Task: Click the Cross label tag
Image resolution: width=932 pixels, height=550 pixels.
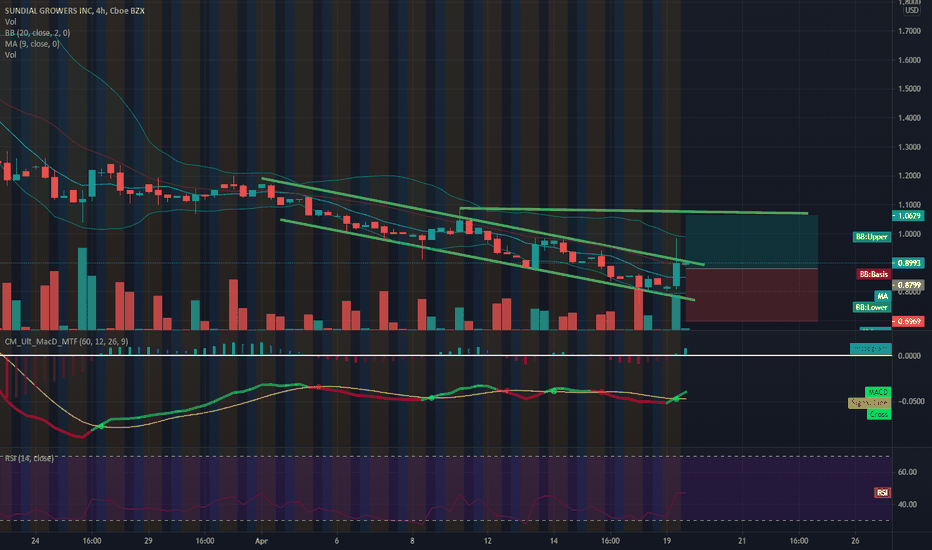Action: 879,414
